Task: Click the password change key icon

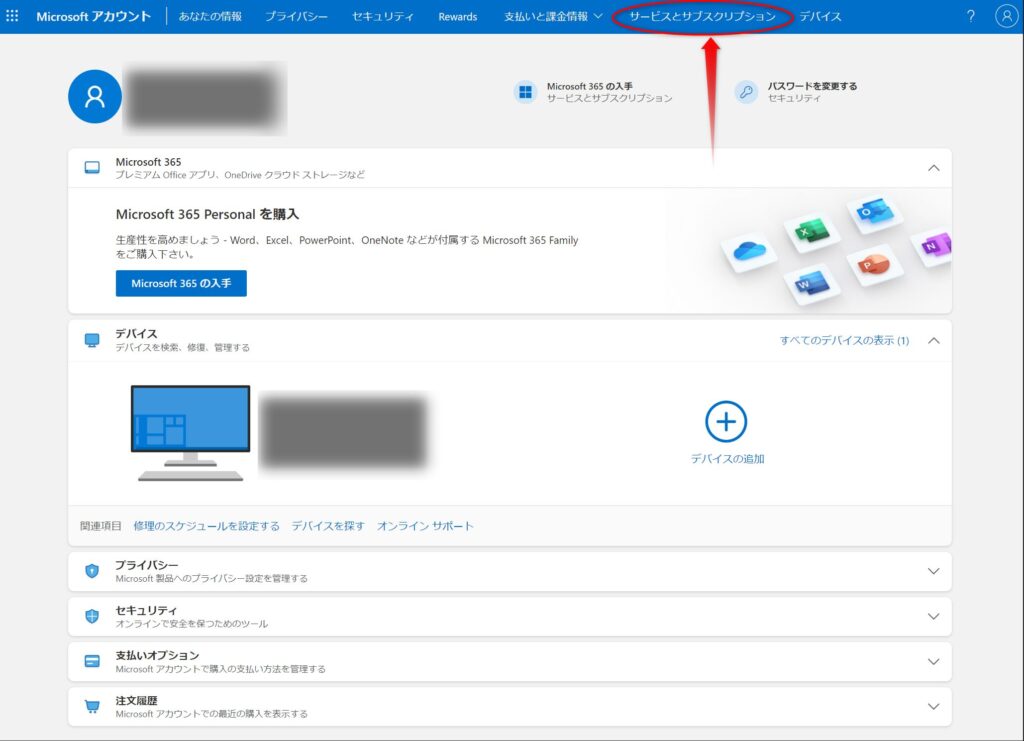Action: pos(746,92)
